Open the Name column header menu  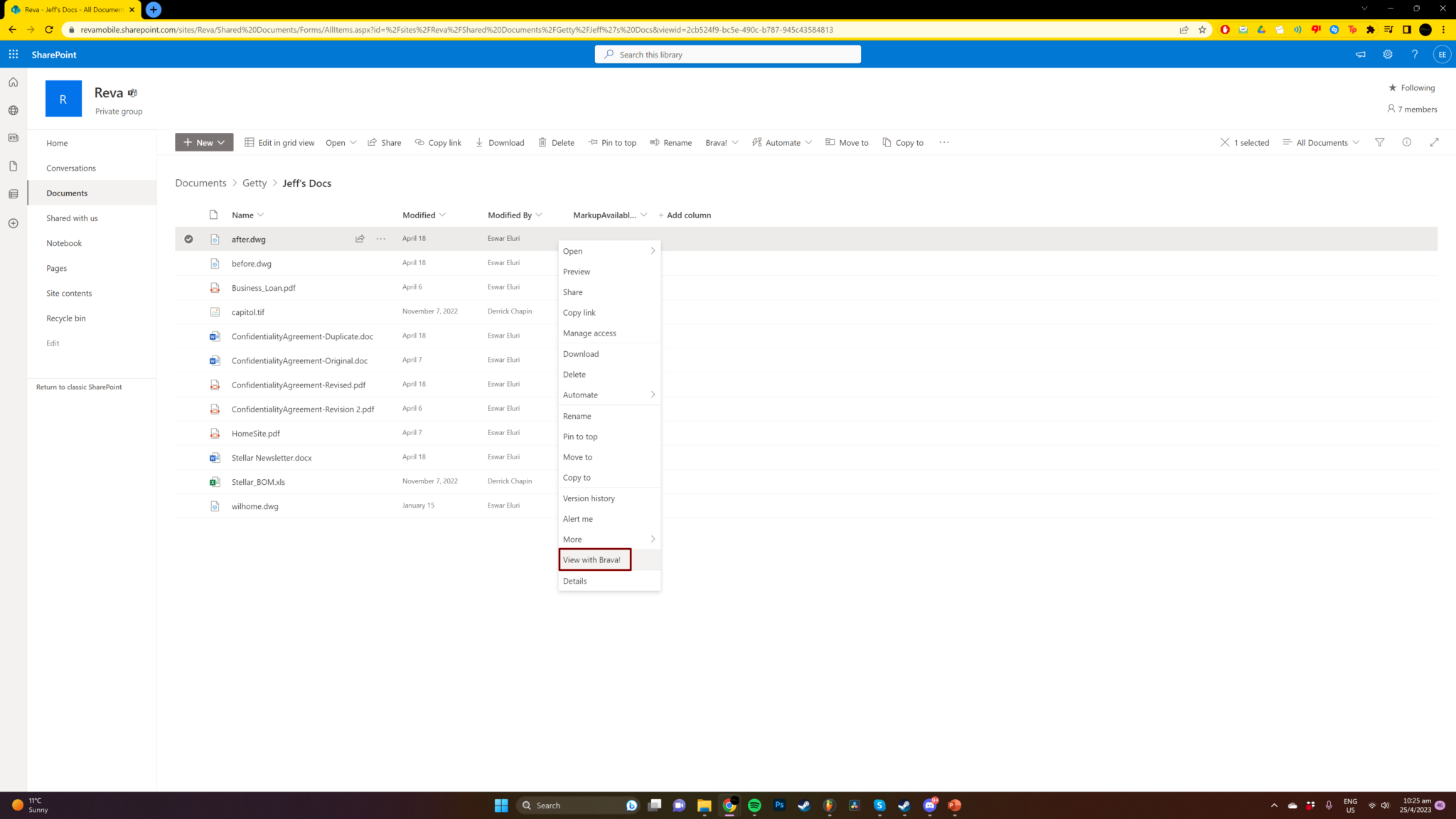247,215
